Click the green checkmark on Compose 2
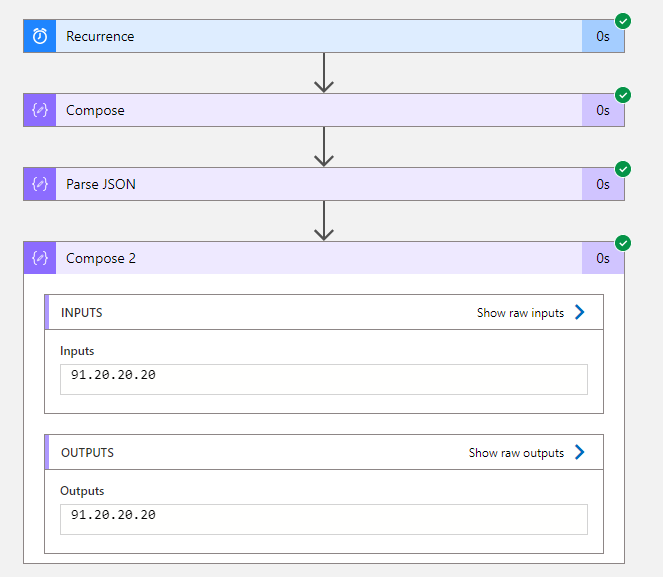This screenshot has width=663, height=577. click(623, 243)
